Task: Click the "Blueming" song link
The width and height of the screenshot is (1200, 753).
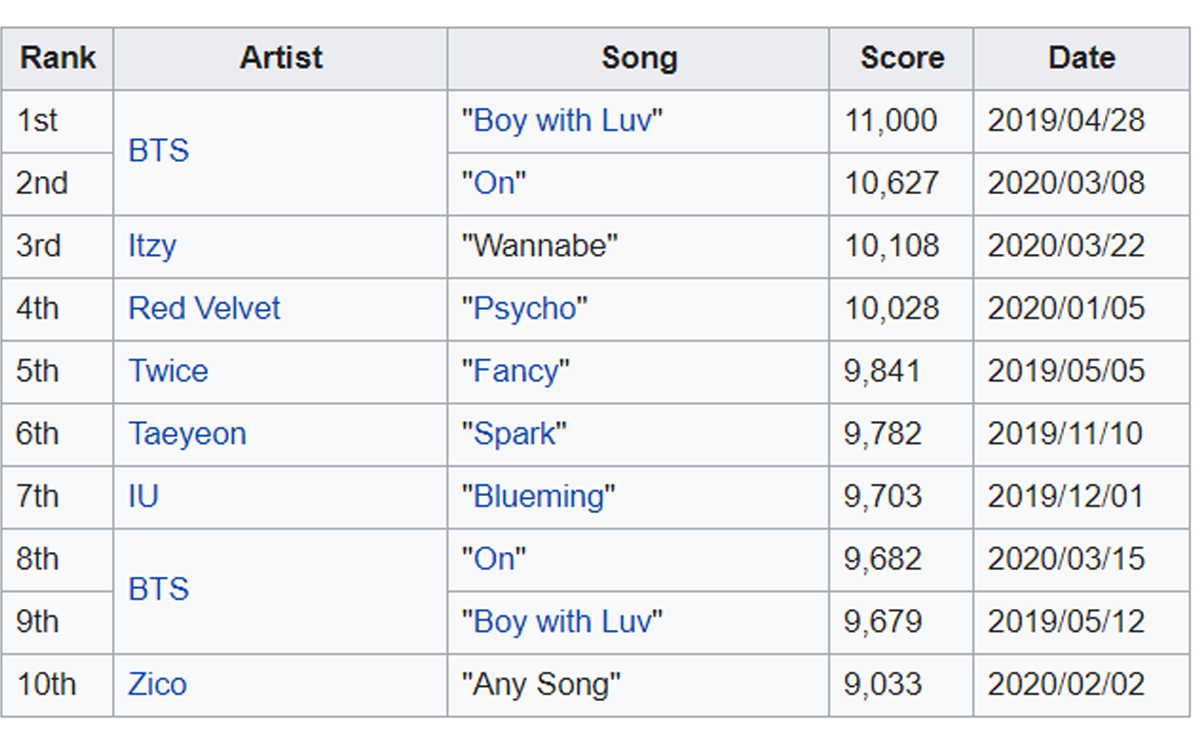Action: [539, 496]
